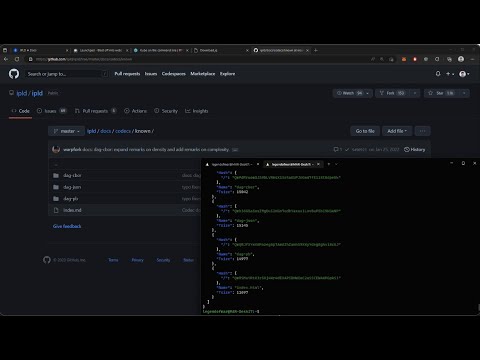Switch to the Issues tab
The height and width of the screenshot is (360, 480).
51,111
